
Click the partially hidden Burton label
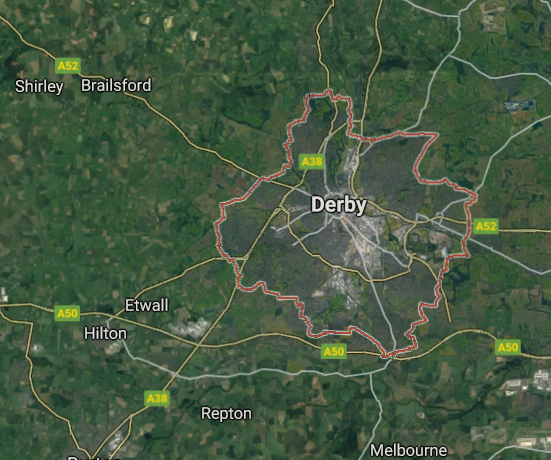[x=92, y=458]
